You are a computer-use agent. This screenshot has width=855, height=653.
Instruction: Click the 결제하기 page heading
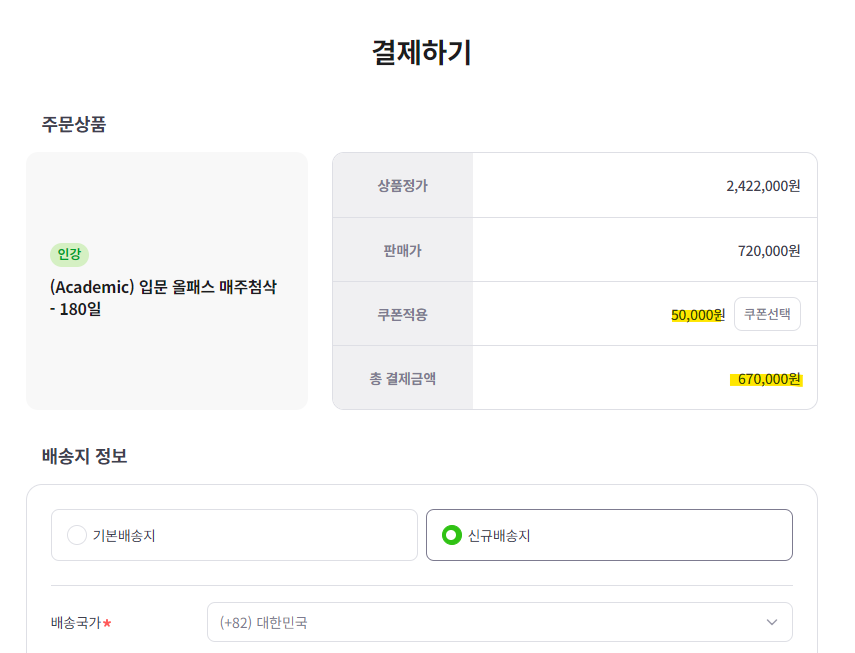point(421,52)
